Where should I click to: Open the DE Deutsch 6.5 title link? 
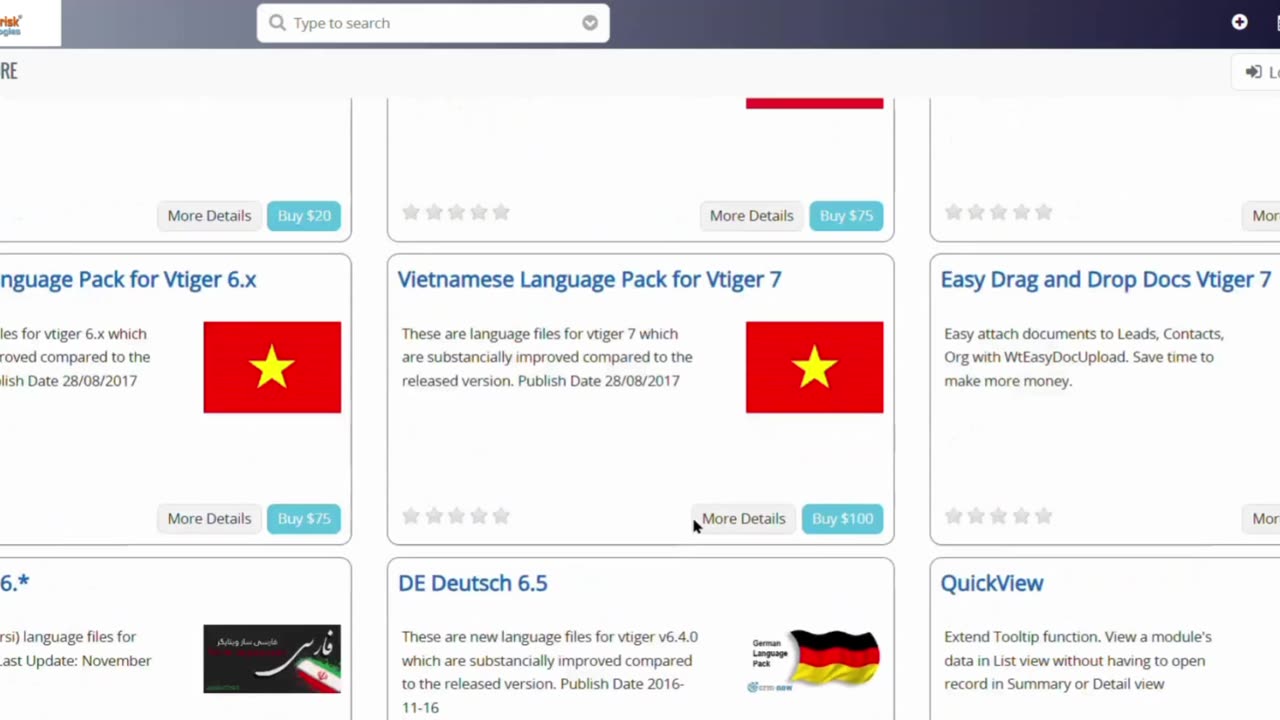(x=473, y=583)
